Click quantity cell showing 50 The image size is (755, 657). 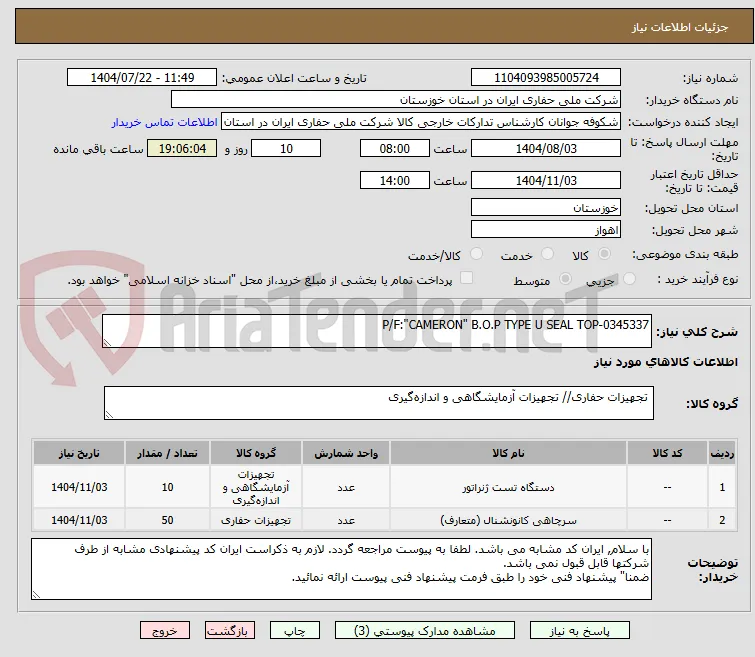click(x=167, y=520)
